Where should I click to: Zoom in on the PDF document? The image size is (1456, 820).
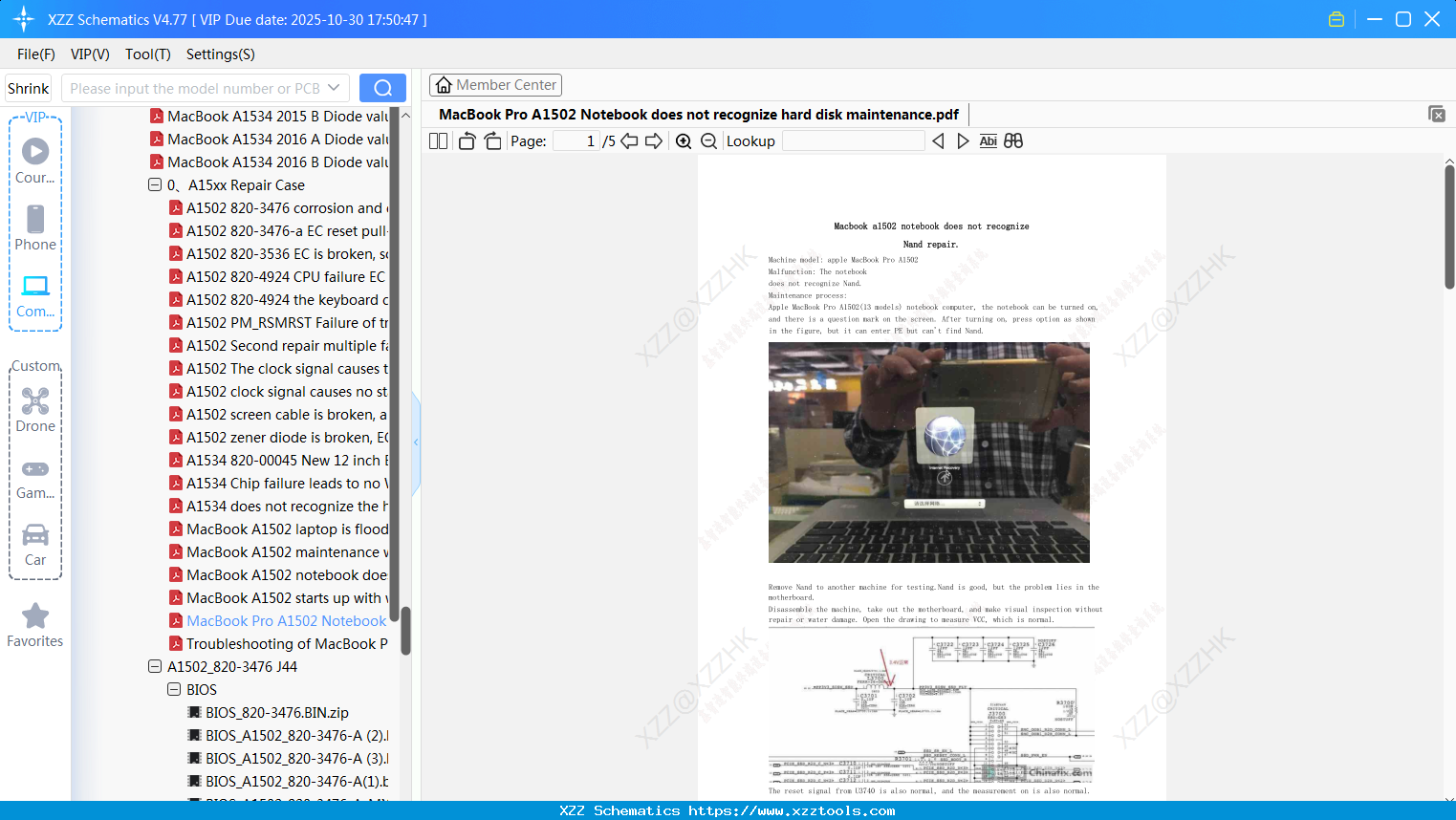tap(684, 141)
